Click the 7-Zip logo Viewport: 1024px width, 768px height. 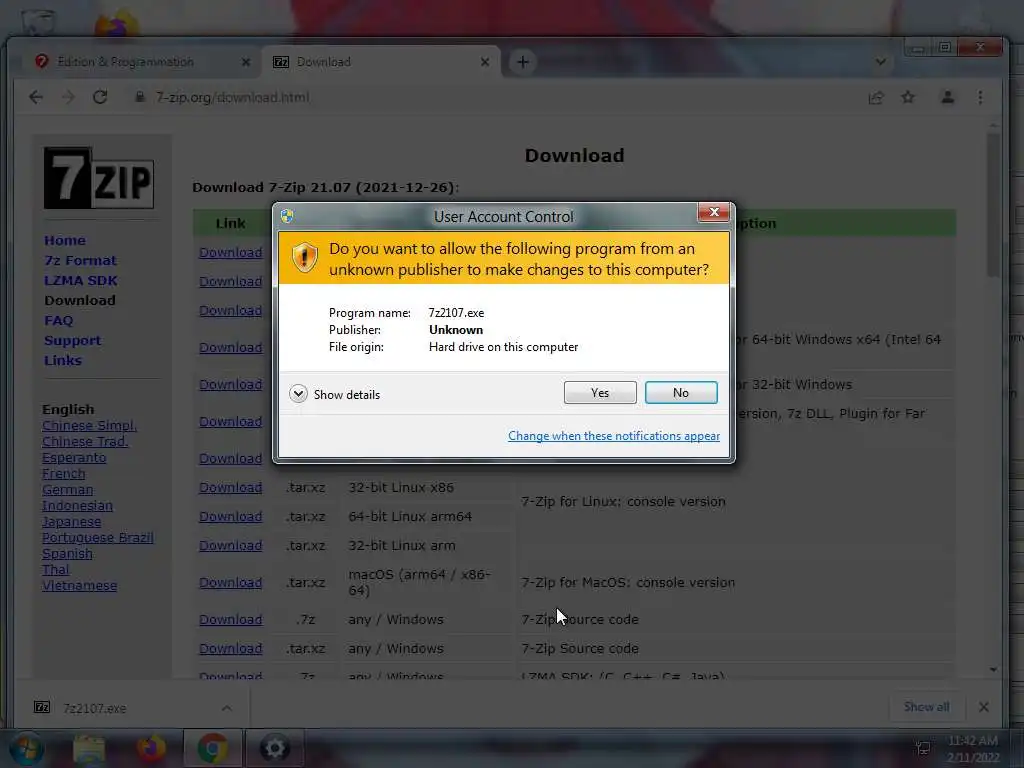tap(99, 178)
